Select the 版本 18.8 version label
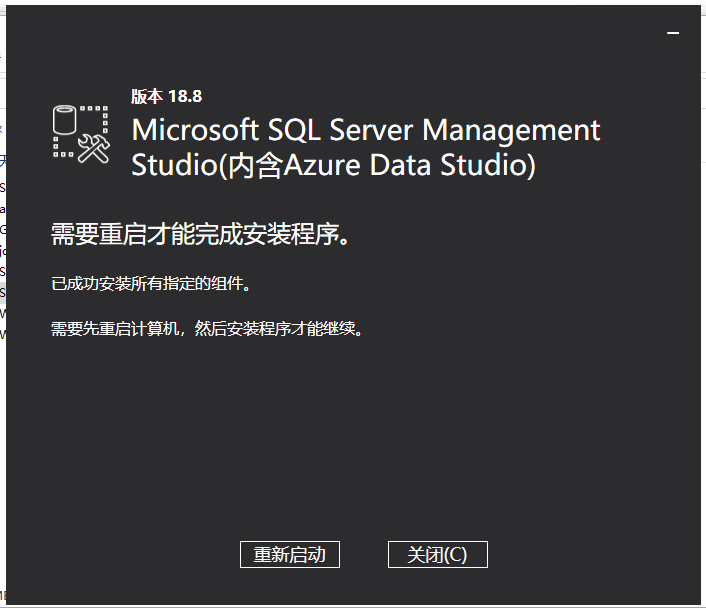The image size is (706, 608). (167, 96)
